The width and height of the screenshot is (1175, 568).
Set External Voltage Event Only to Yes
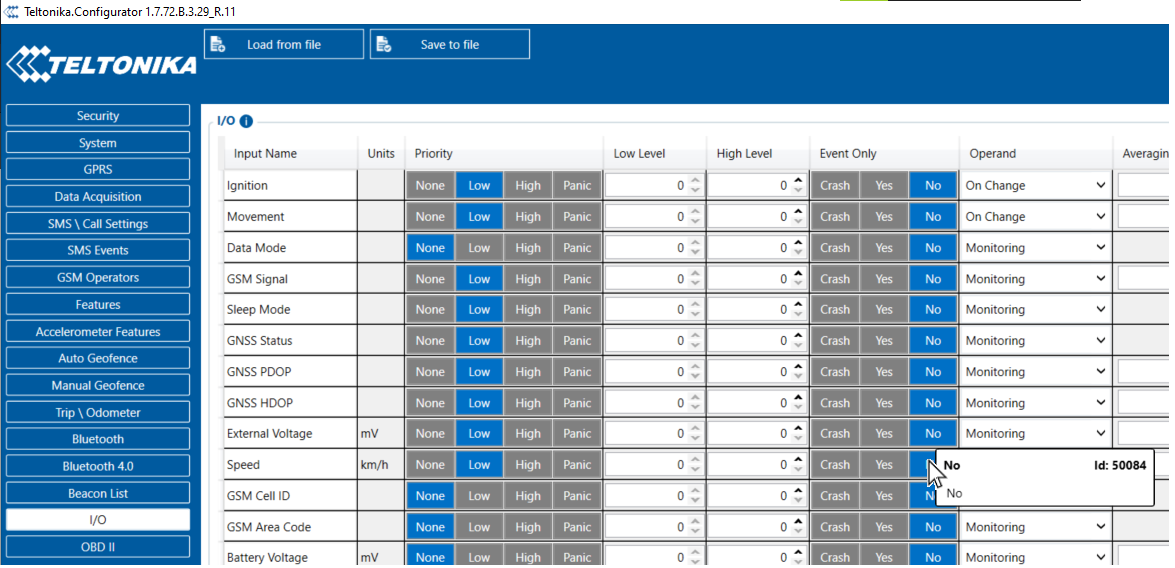pos(884,433)
